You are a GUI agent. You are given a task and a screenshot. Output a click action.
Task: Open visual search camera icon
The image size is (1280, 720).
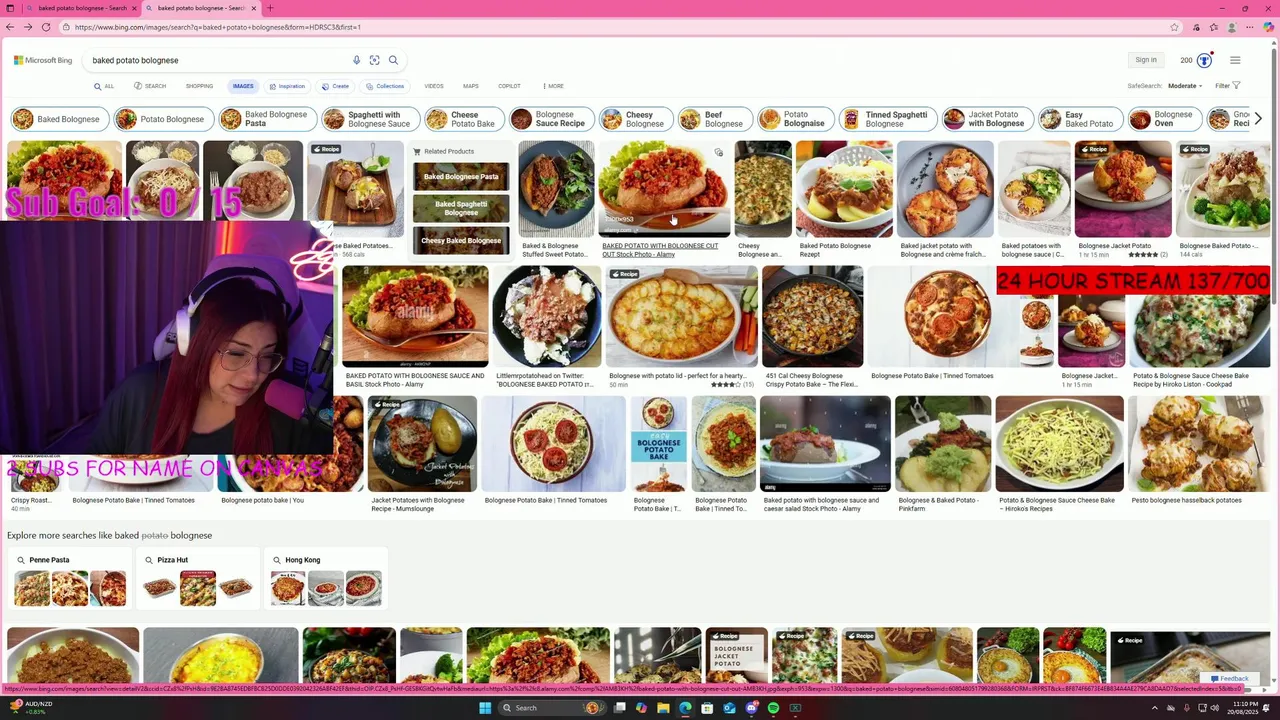click(x=374, y=60)
